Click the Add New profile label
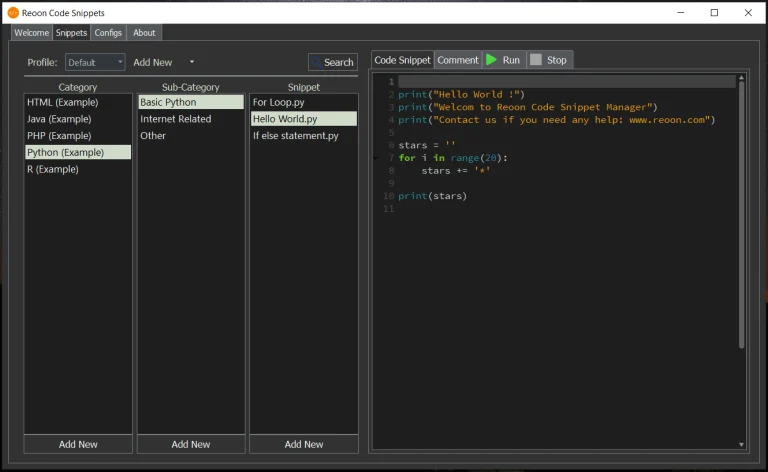The image size is (768, 472). pos(153,62)
